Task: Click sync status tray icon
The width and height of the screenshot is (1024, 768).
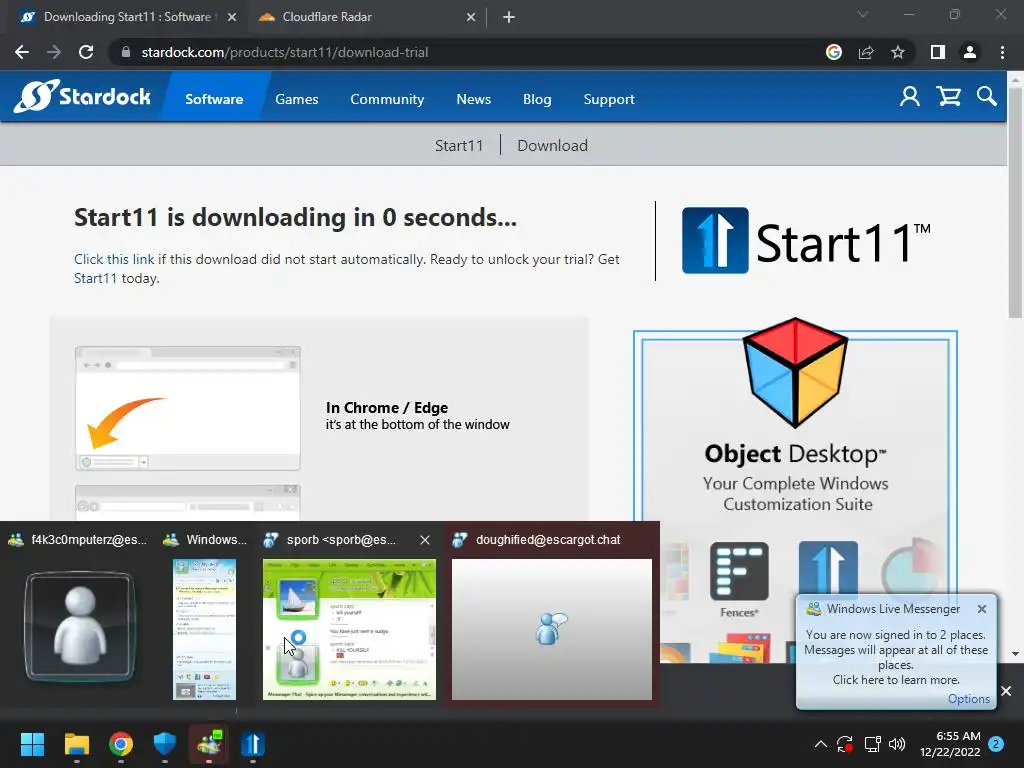Action: tap(844, 744)
